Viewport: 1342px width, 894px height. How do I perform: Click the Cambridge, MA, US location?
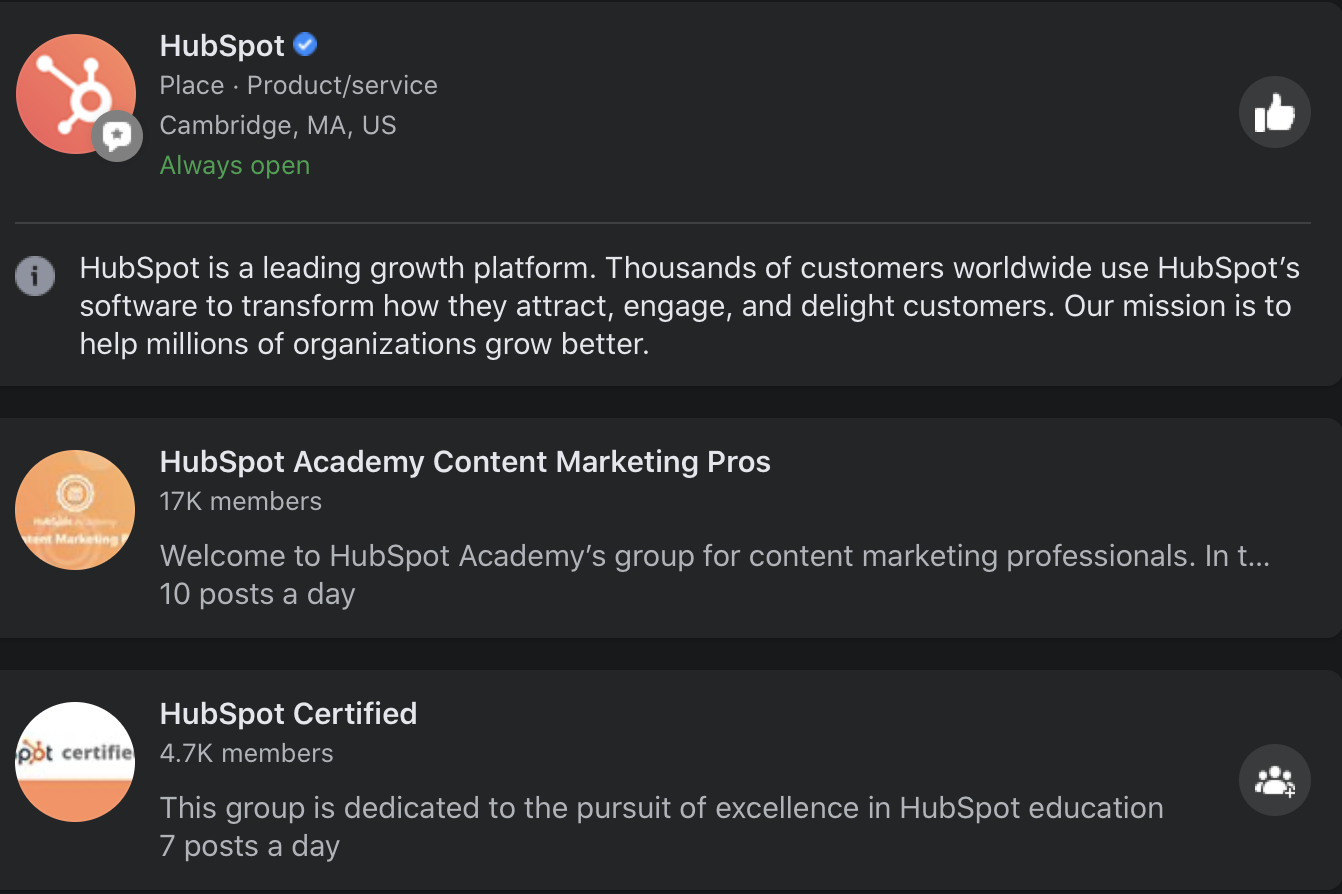point(278,126)
